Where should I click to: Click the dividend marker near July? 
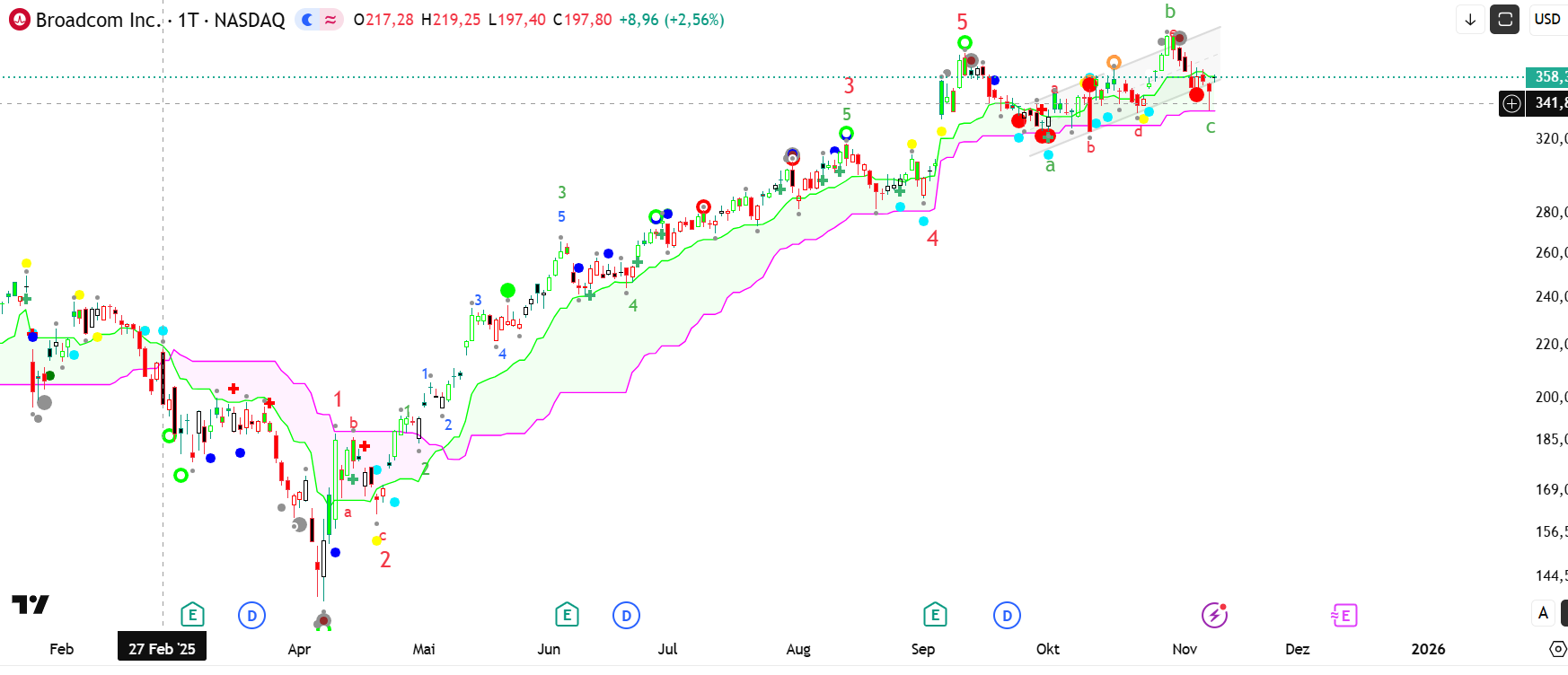626,615
